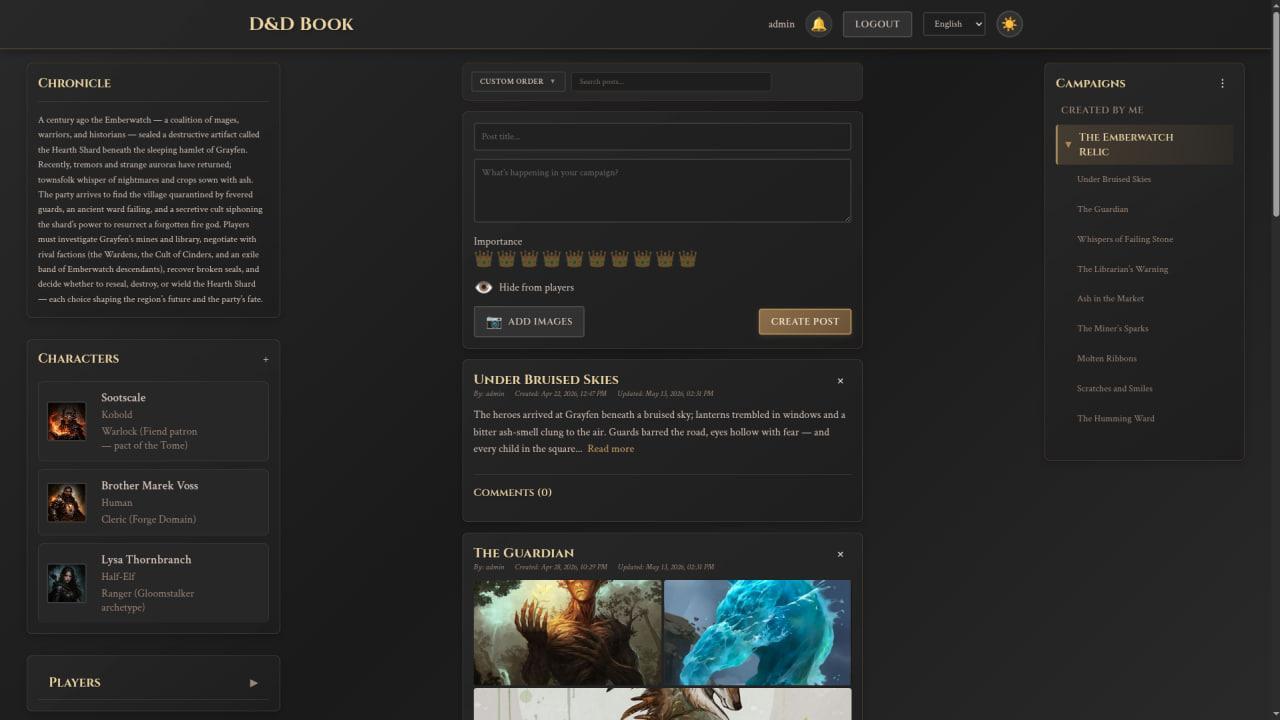
Task: Focus the 'What's happening in your campaign?' box
Action: 662,191
